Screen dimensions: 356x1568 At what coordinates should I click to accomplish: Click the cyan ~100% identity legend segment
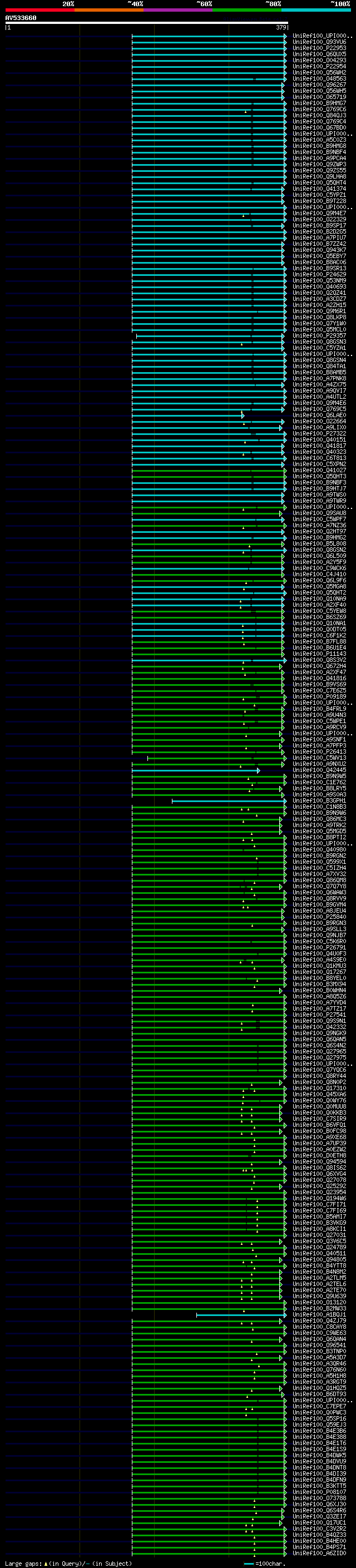click(x=317, y=10)
